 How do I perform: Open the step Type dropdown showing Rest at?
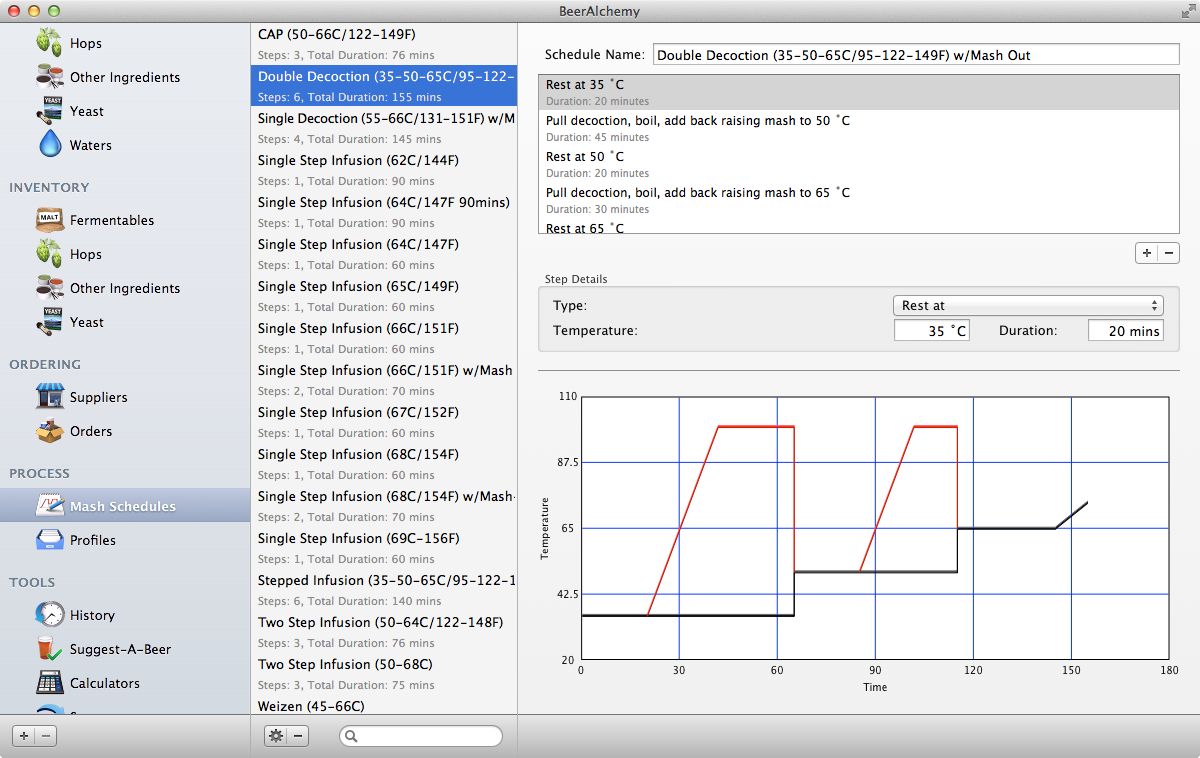(1028, 305)
